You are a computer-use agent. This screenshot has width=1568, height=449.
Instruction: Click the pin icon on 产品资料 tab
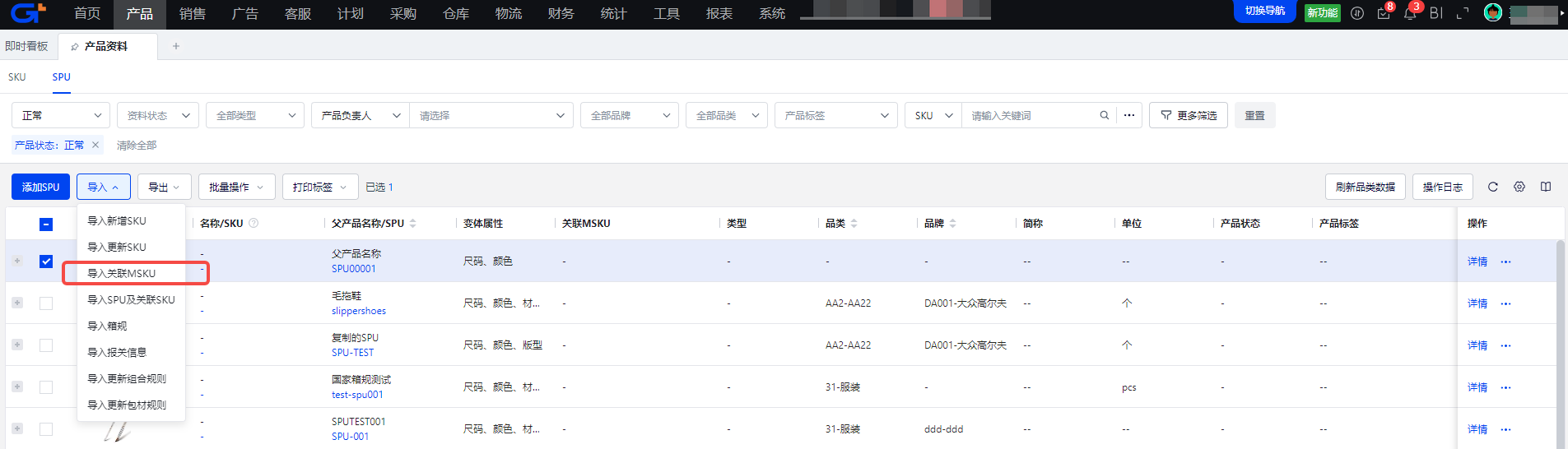75,46
